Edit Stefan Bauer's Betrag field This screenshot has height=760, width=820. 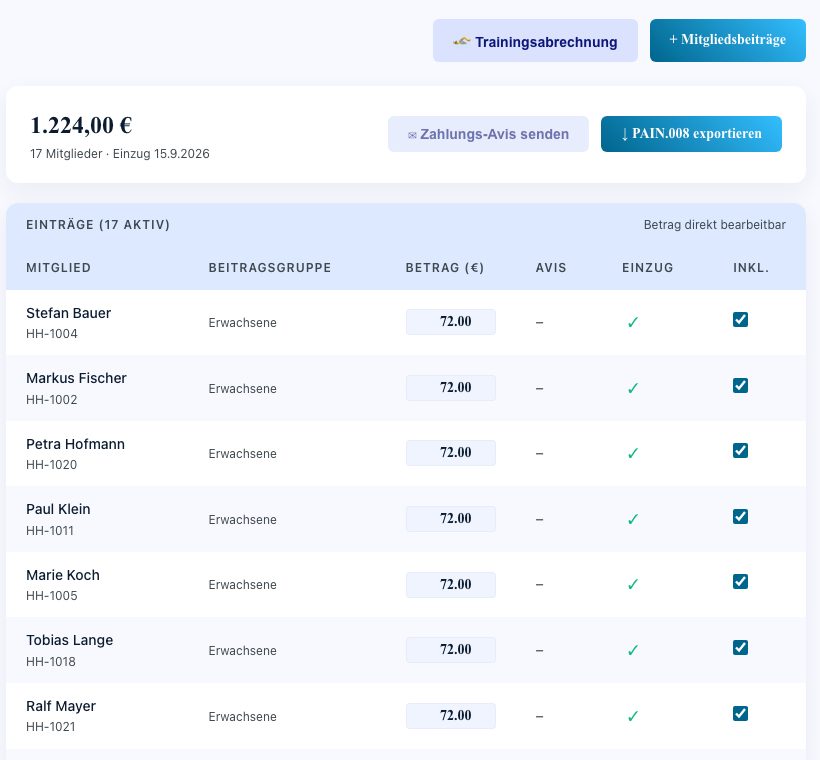(451, 322)
